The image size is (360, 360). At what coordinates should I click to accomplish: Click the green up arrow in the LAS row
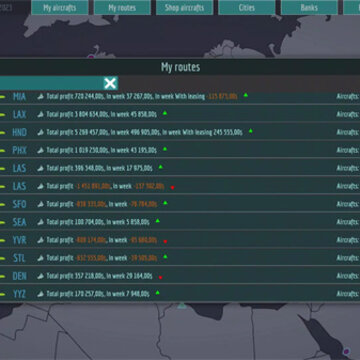click(x=160, y=167)
